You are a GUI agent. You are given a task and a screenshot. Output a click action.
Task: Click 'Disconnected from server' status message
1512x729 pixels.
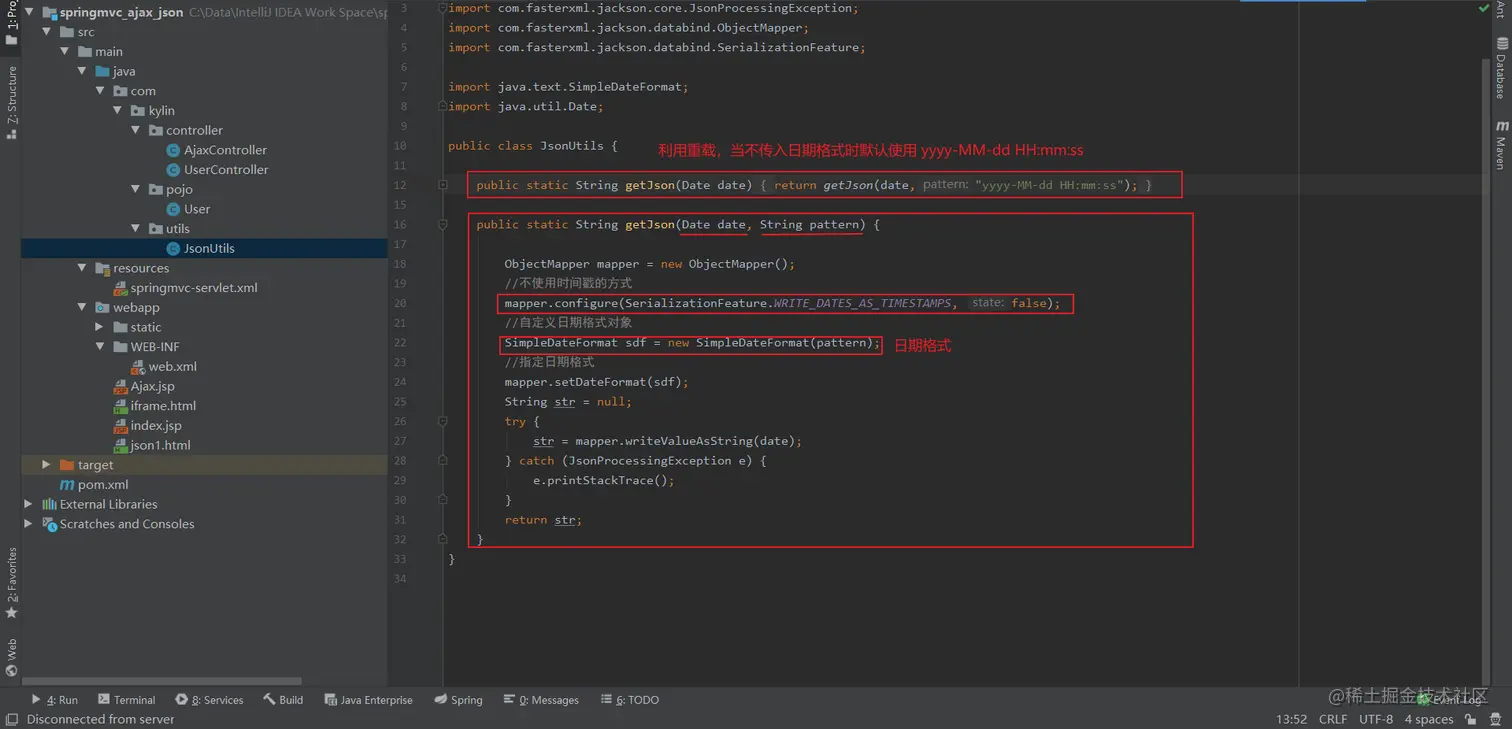click(x=100, y=719)
